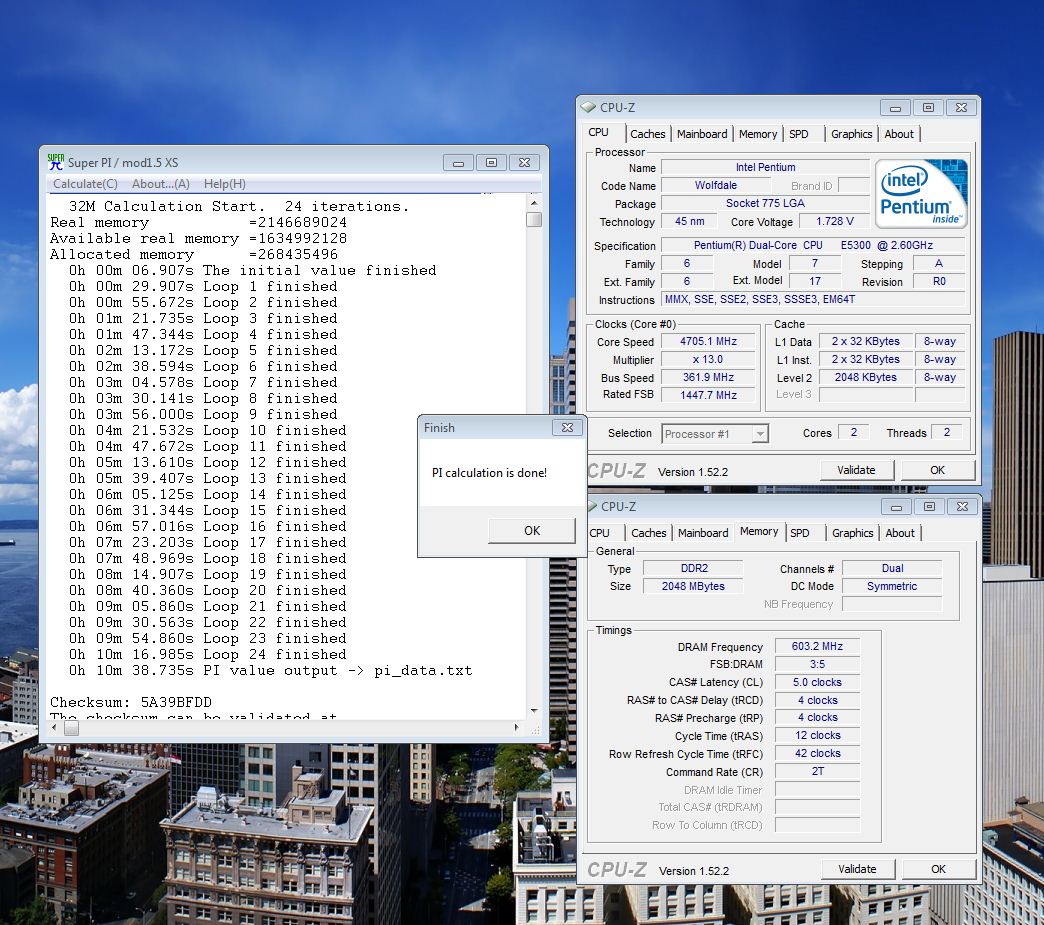1044x925 pixels.
Task: Click the Rated FSB value 1447.7 MHz
Action: click(708, 395)
